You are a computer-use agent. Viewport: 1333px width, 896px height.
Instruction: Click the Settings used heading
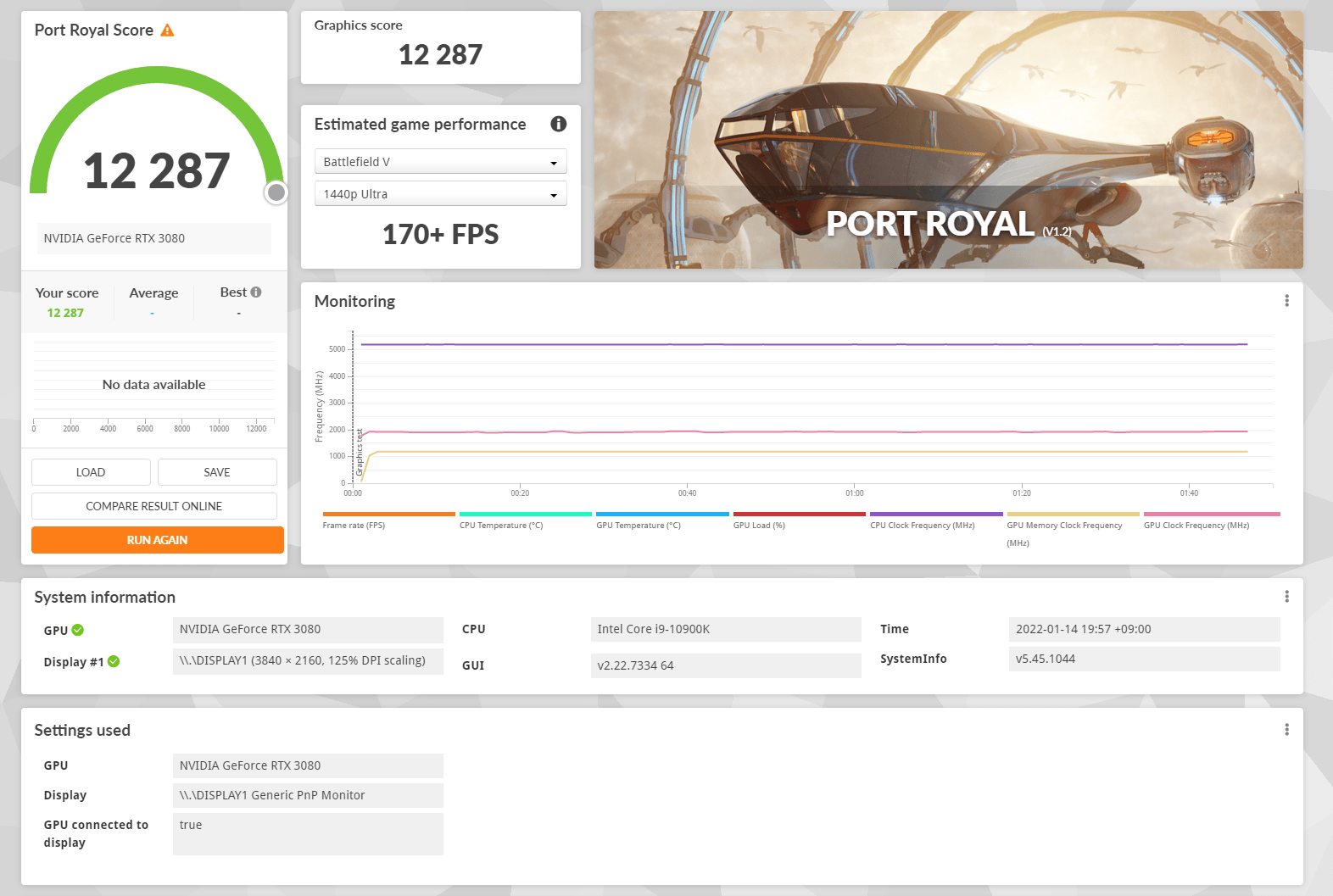coord(82,731)
